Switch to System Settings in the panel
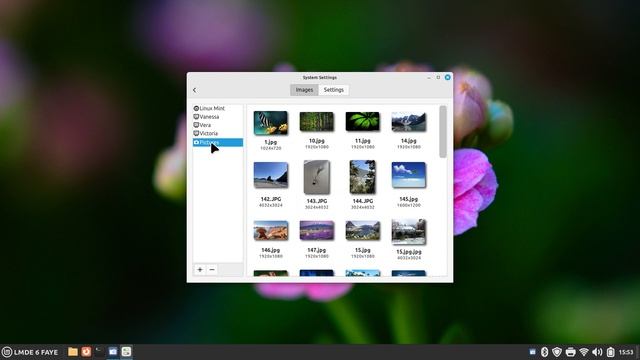This screenshot has width=640, height=360. (126, 351)
